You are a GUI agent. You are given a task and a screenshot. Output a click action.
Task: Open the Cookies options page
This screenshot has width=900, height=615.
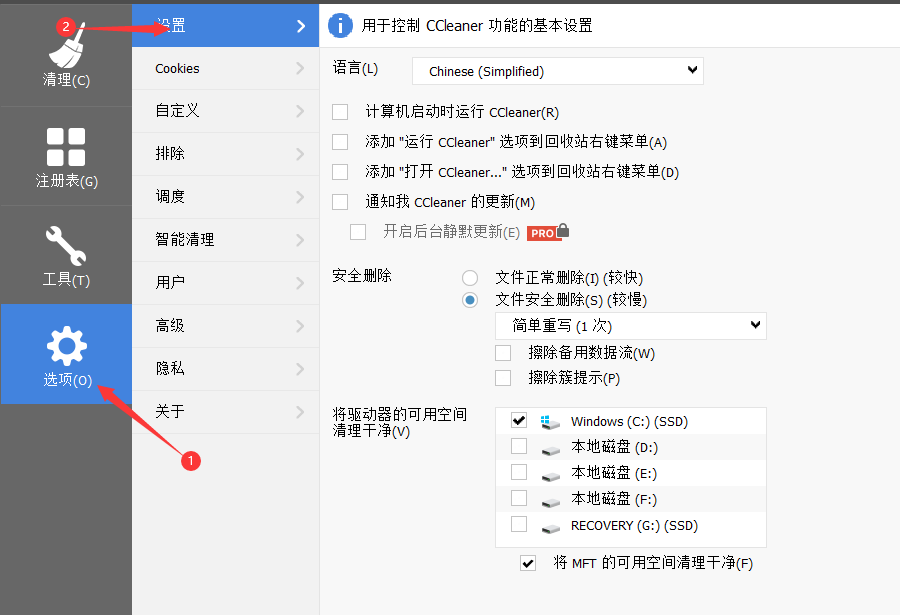click(226, 68)
